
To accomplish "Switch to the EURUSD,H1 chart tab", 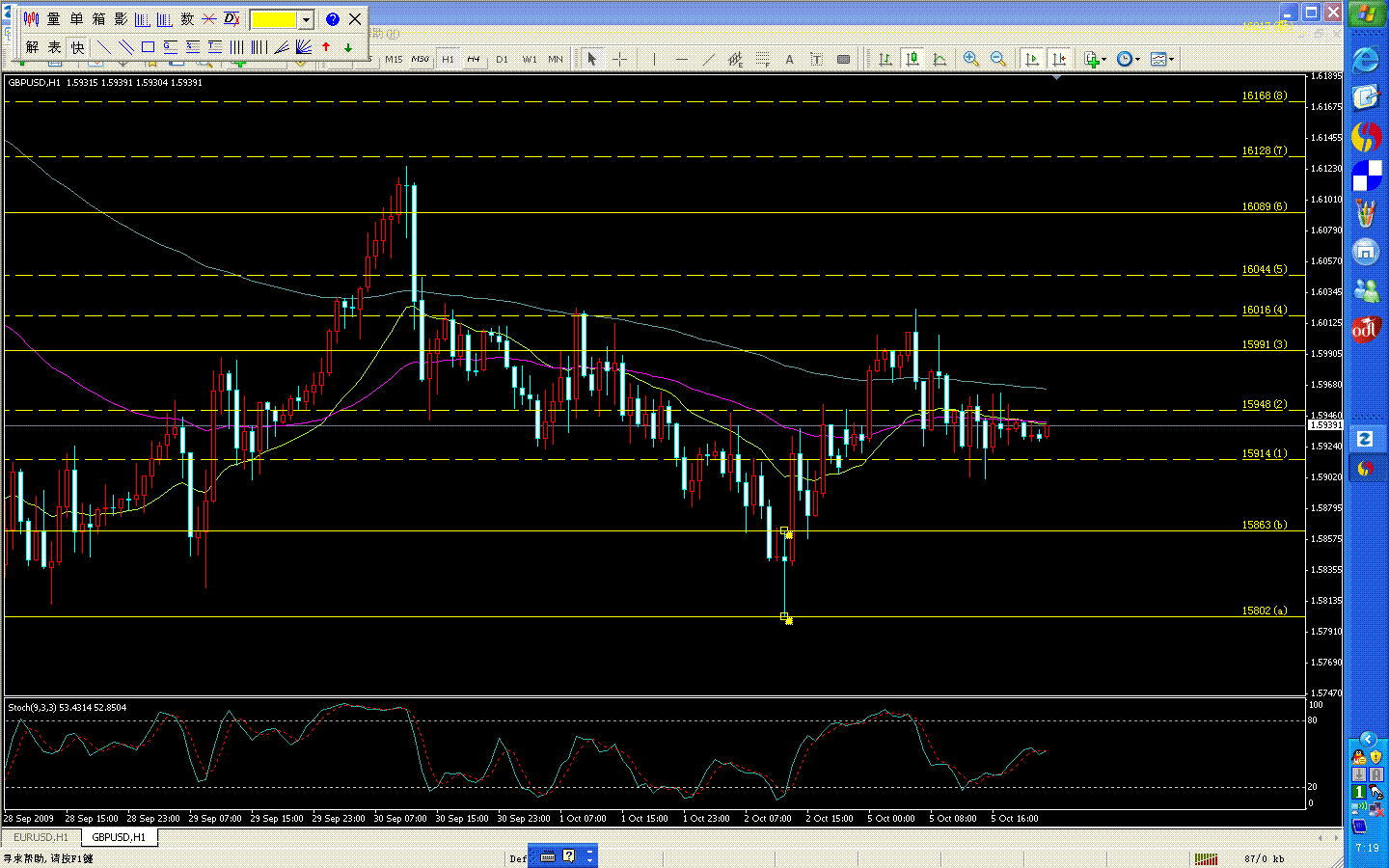I will click(x=41, y=837).
